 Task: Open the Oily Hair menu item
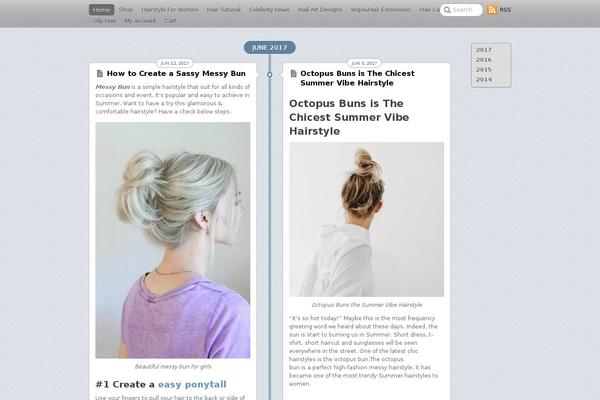(104, 21)
